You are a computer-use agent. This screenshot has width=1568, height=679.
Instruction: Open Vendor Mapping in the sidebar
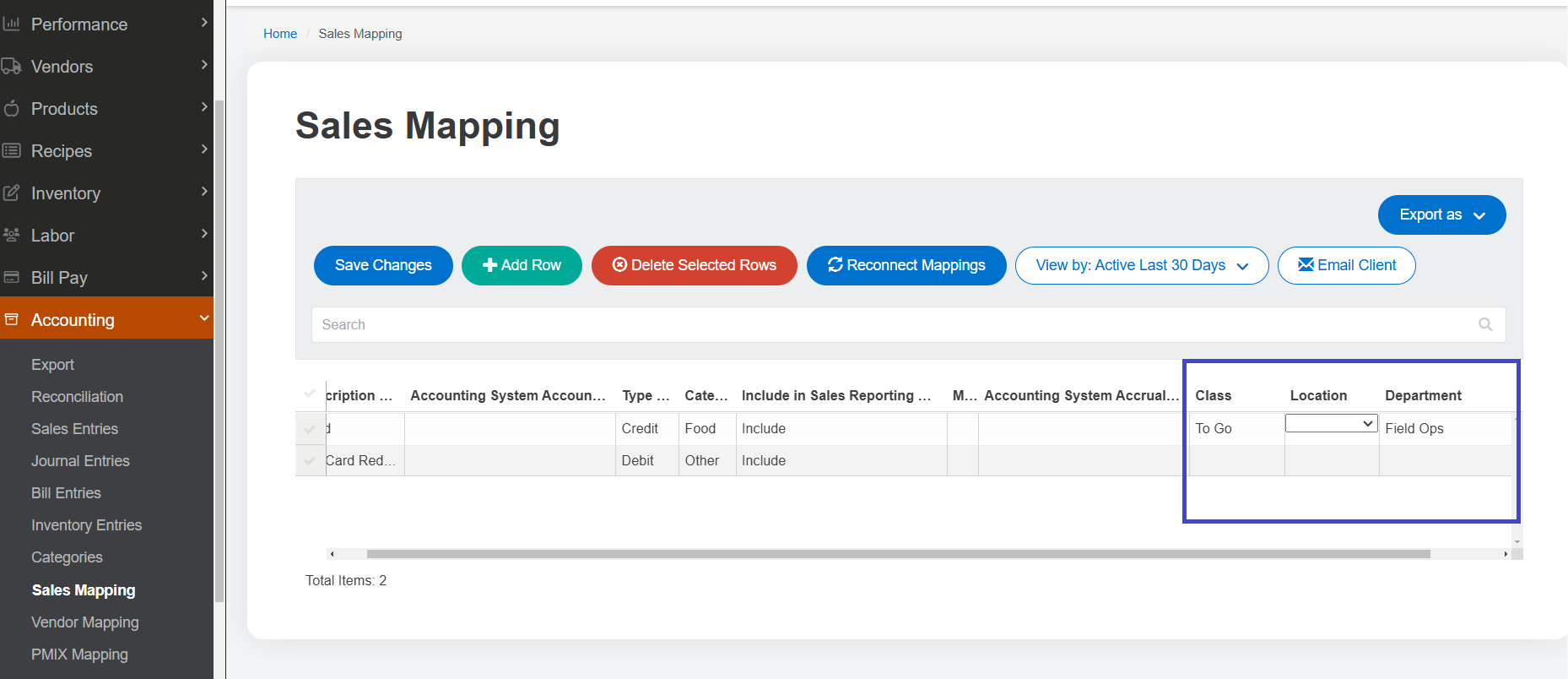click(84, 622)
